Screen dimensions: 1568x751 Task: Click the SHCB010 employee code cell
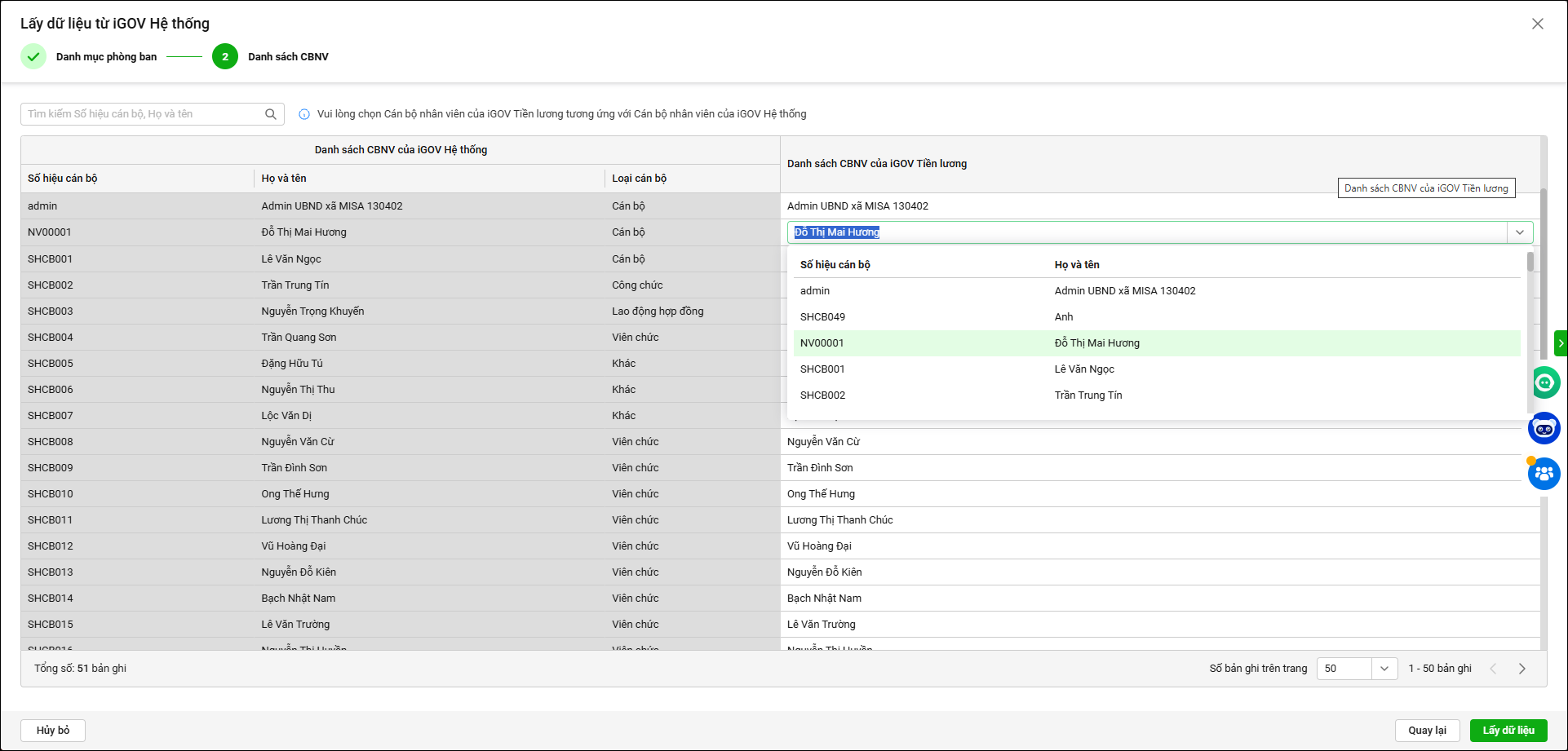point(137,494)
